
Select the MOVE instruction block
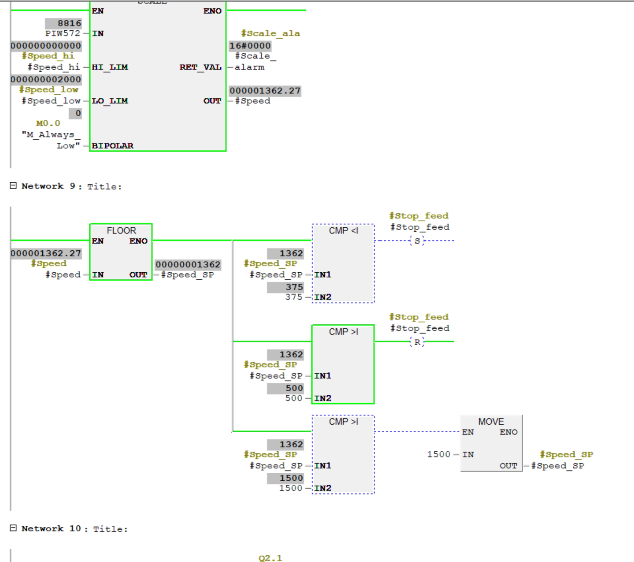click(491, 446)
